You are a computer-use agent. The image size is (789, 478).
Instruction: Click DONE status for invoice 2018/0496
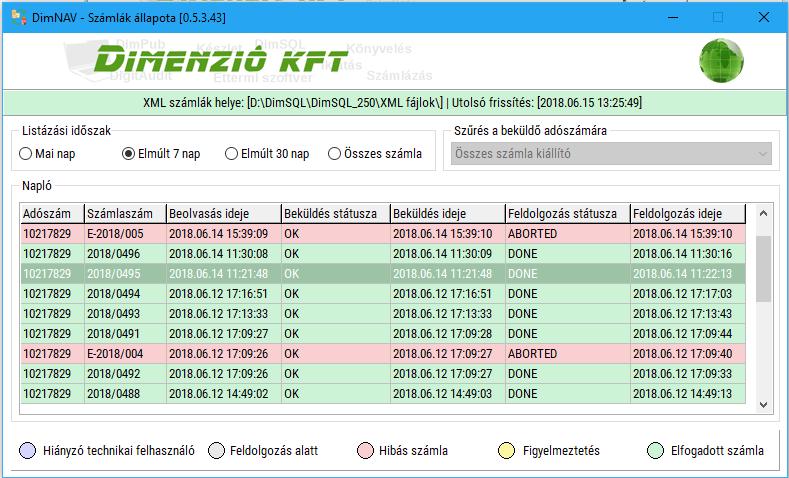pos(522,254)
